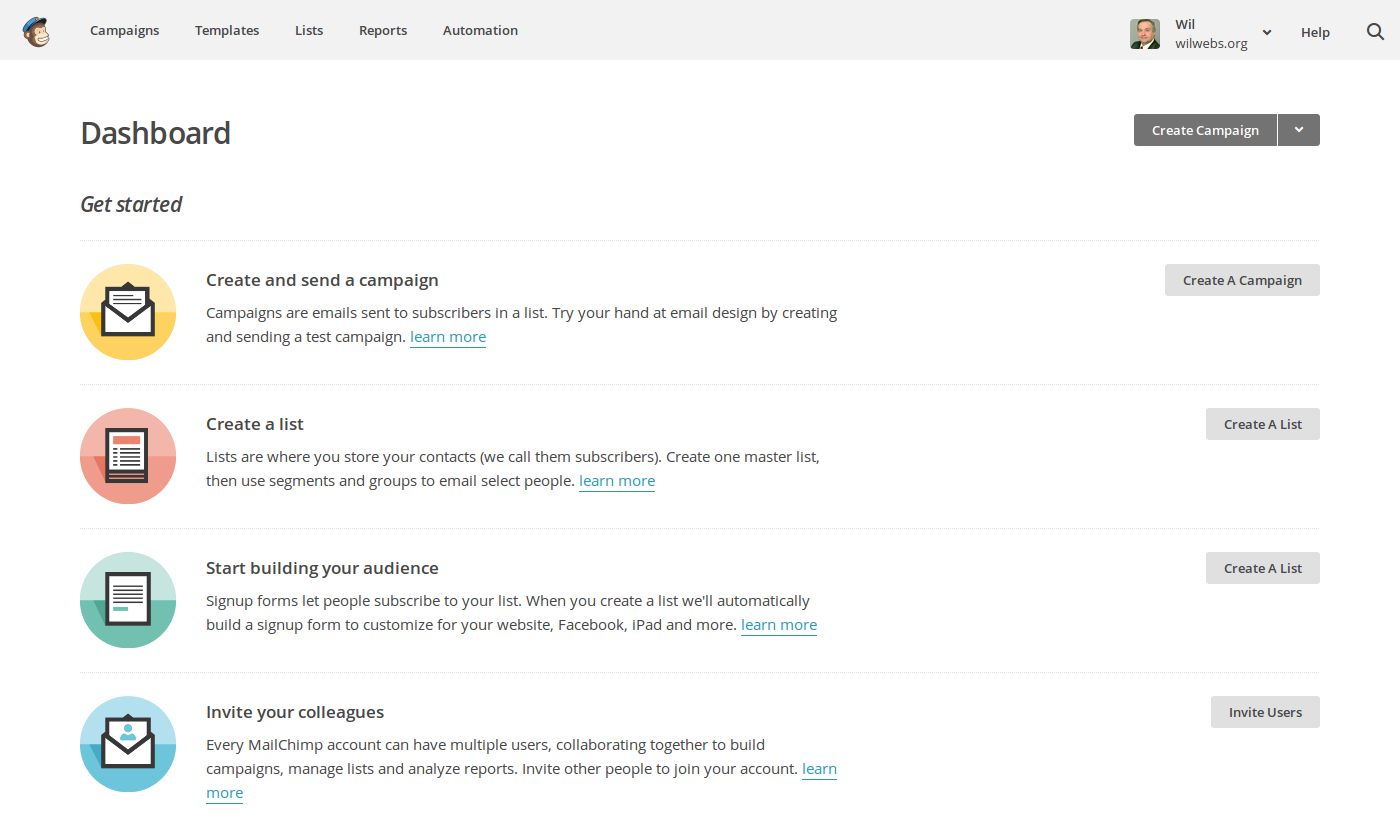Image resolution: width=1400 pixels, height=818 pixels.
Task: Go to the Lists section
Action: click(309, 31)
